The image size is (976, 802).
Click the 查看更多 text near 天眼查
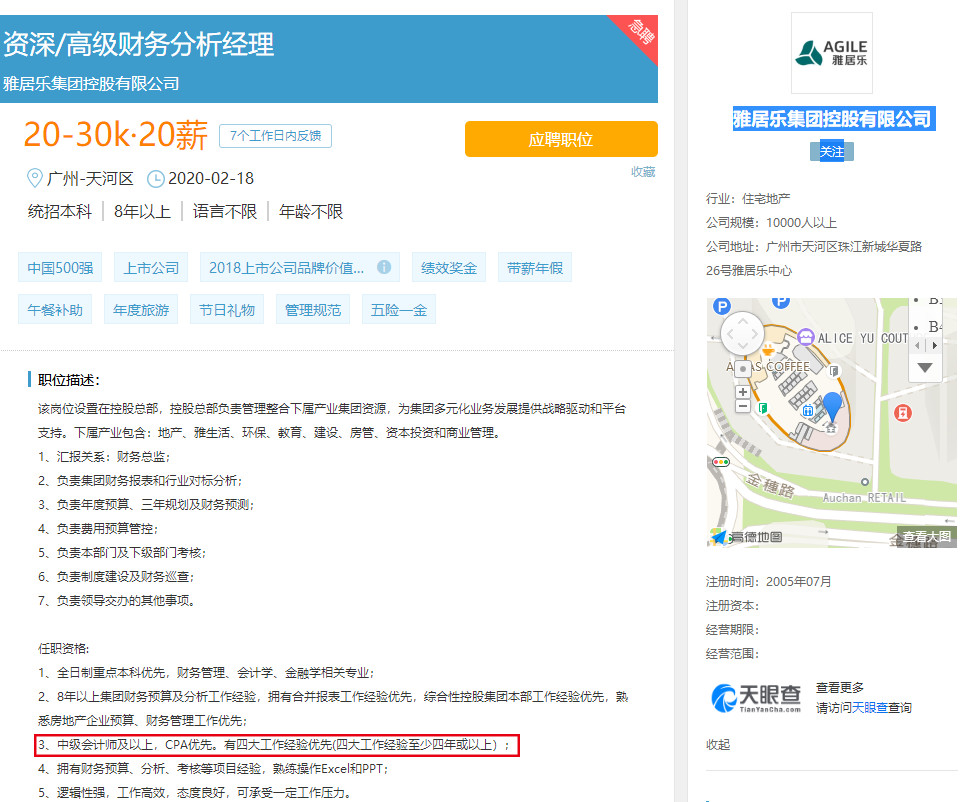840,687
